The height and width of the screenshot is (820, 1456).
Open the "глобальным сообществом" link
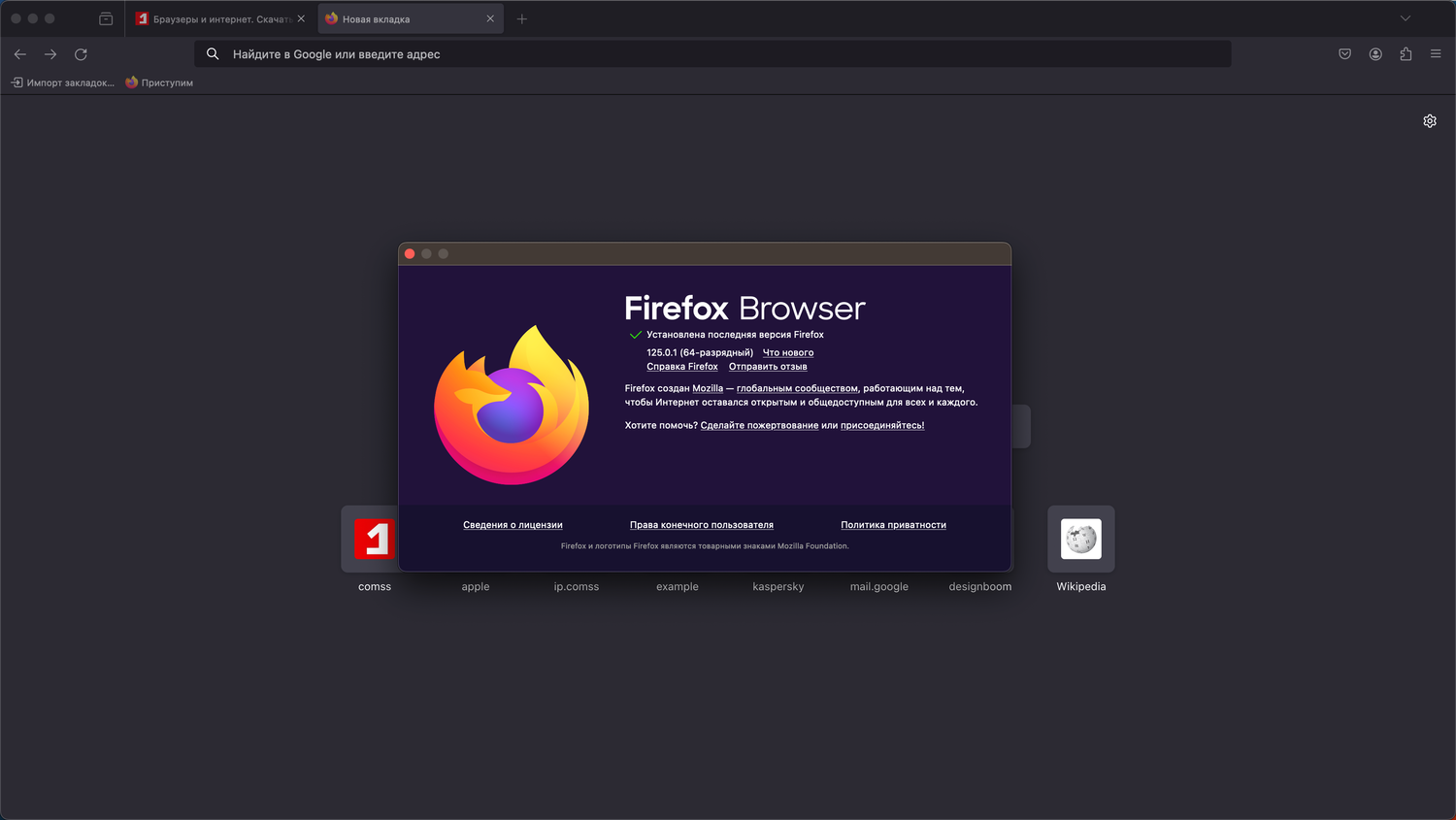click(797, 388)
